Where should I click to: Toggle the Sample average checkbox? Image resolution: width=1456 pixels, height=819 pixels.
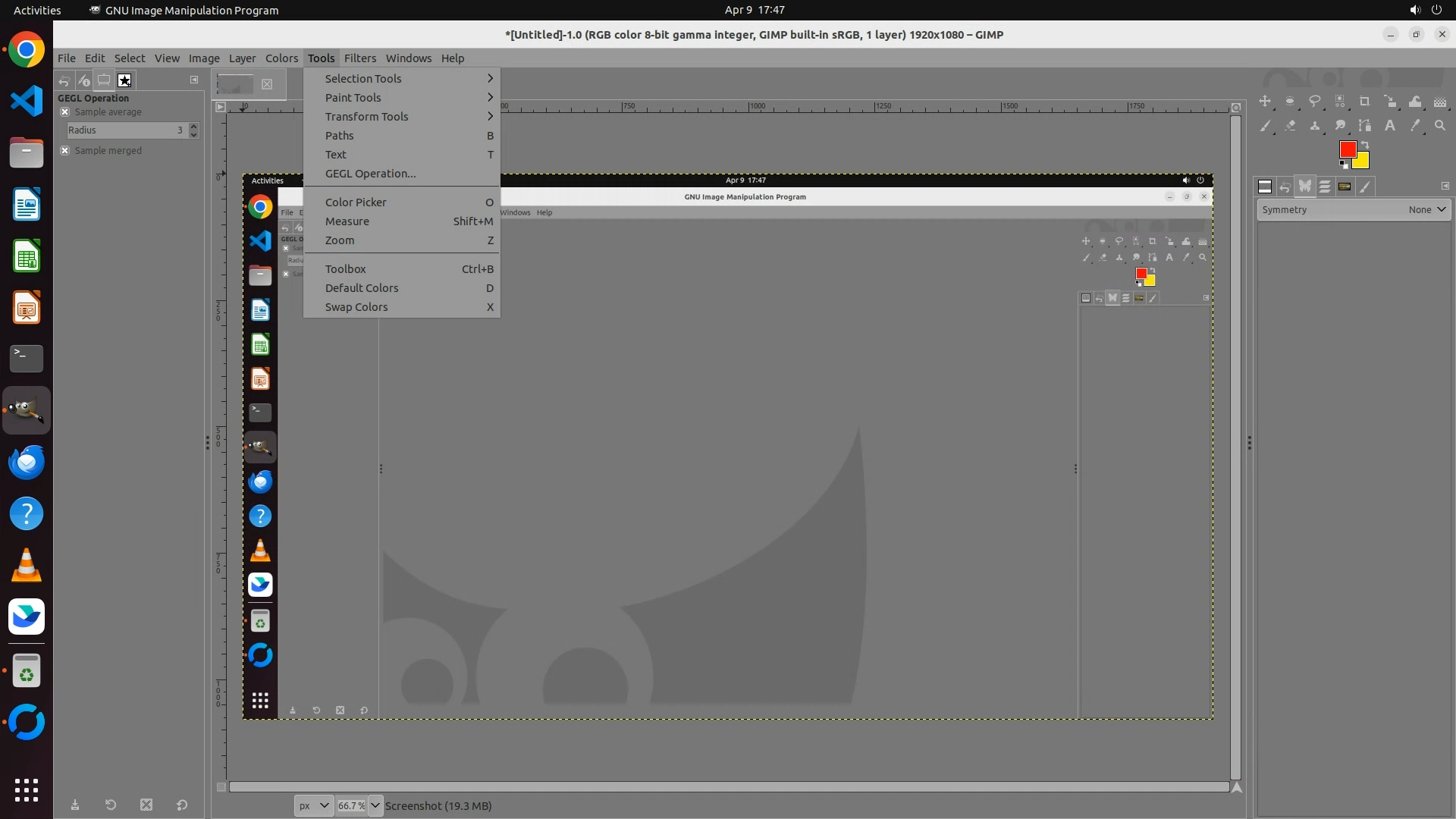(x=64, y=112)
